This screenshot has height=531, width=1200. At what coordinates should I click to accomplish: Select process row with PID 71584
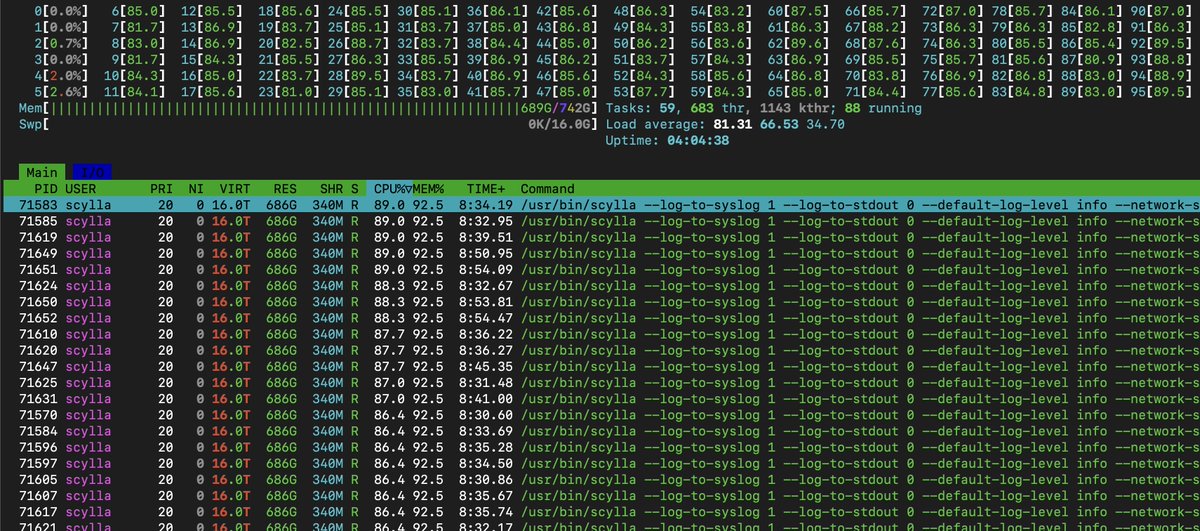coord(600,431)
